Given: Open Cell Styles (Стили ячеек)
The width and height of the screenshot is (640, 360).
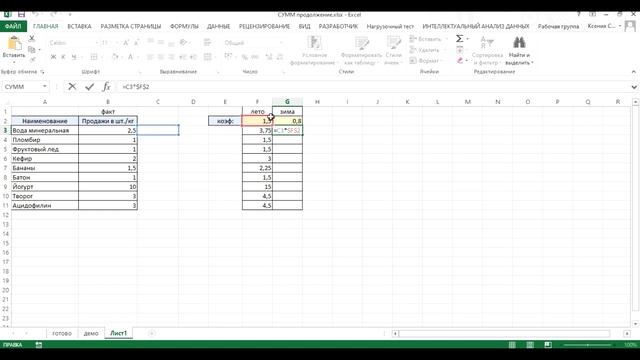Looking at the screenshot, I should (393, 51).
